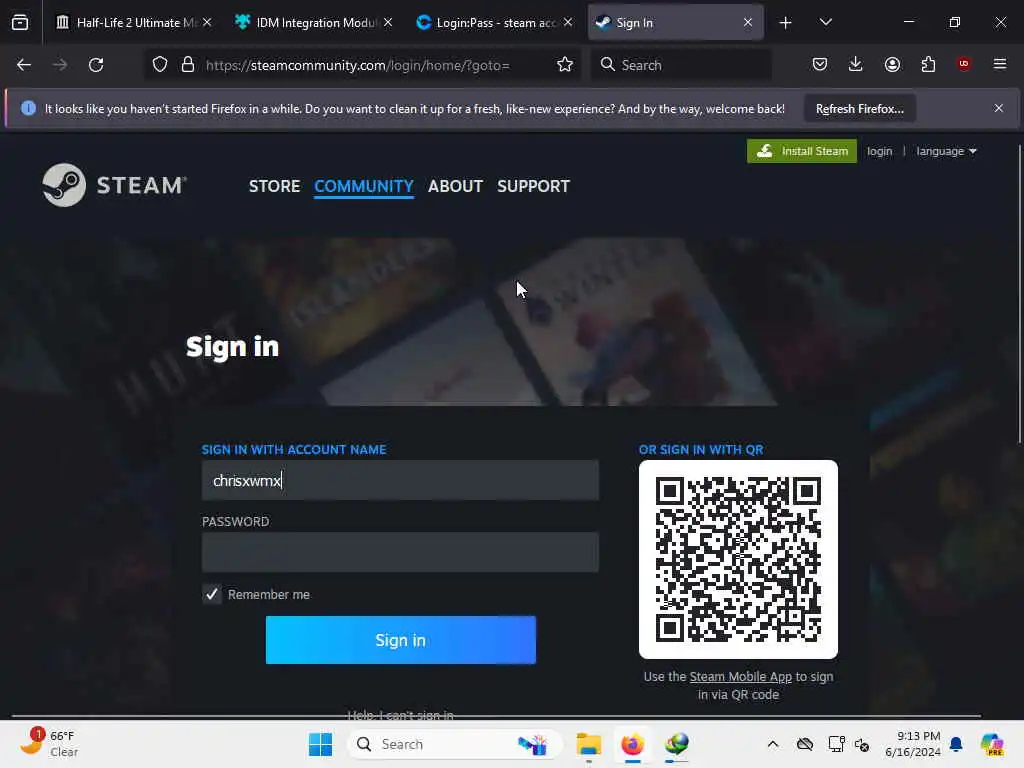Go back to the previous page
Viewport: 1024px width, 768px height.
pos(24,65)
